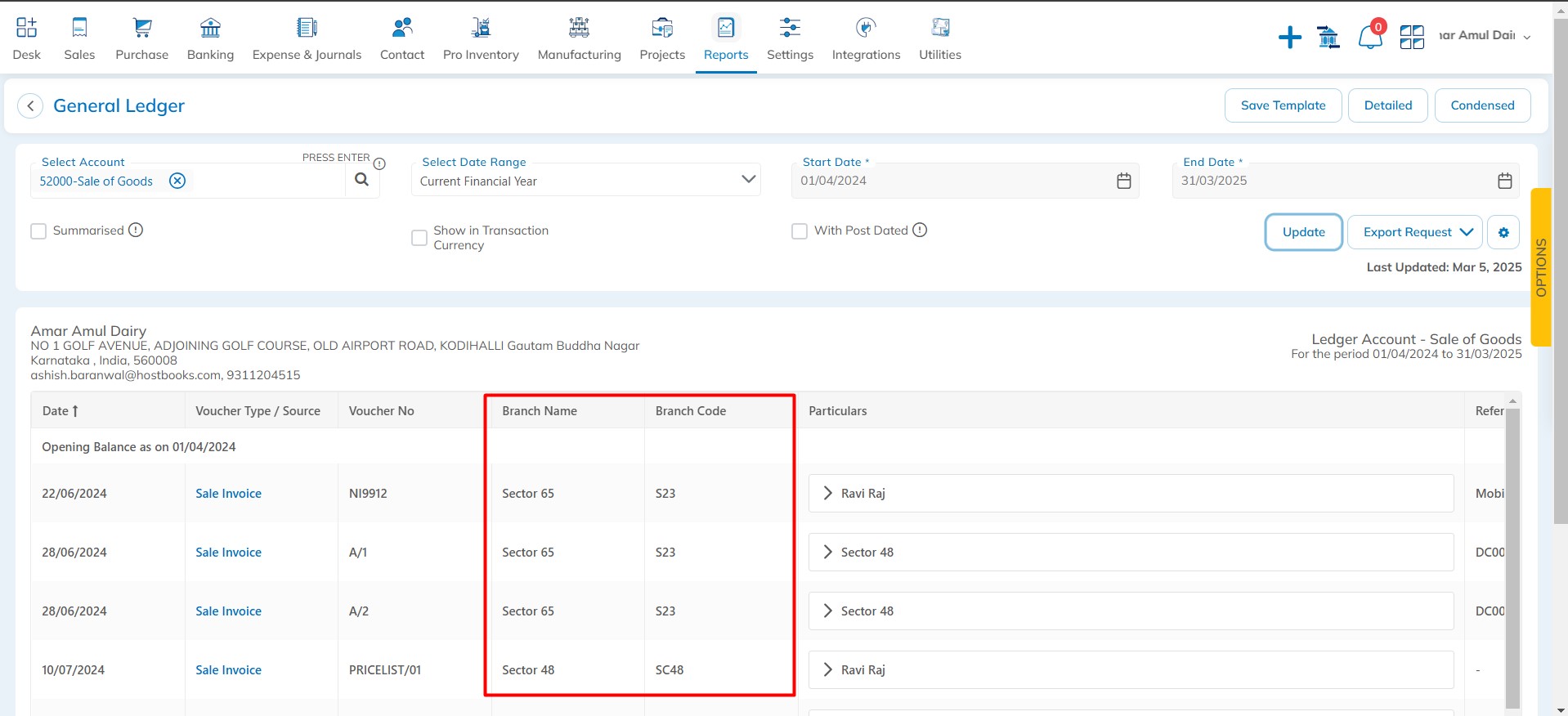Go back using the circled arrow

30,105
